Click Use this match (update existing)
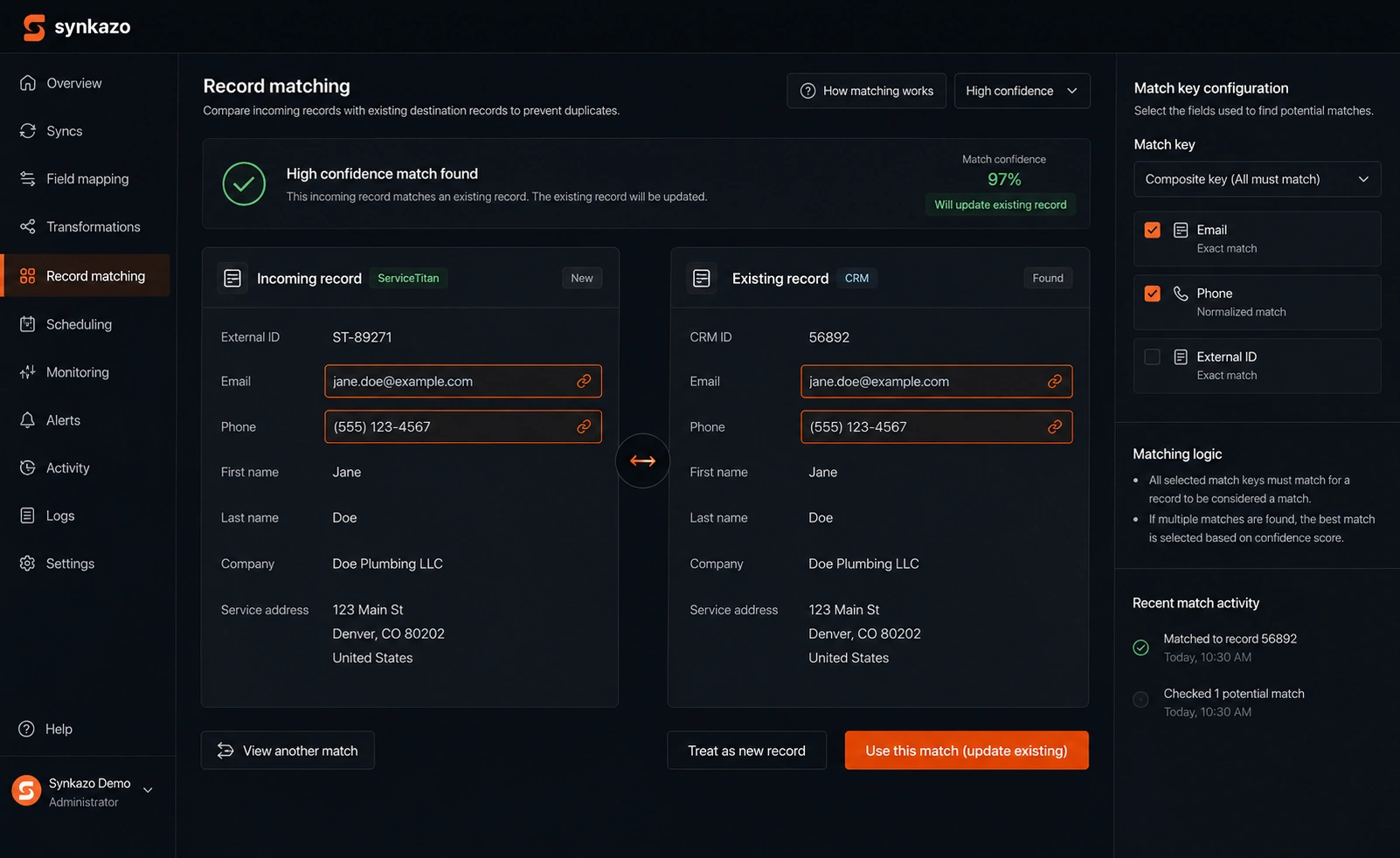Viewport: 1400px width, 858px height. 967,751
